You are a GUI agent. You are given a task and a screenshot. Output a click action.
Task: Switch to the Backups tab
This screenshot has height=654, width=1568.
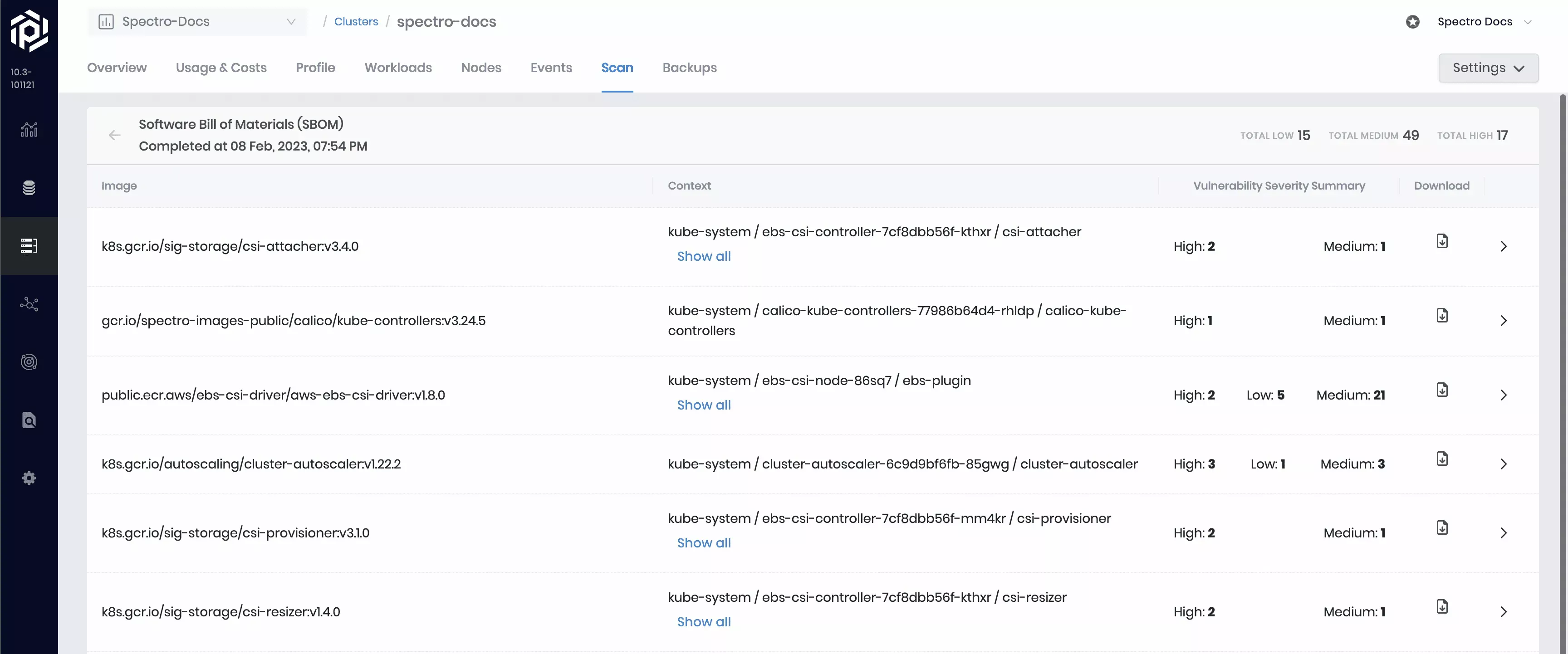[689, 68]
